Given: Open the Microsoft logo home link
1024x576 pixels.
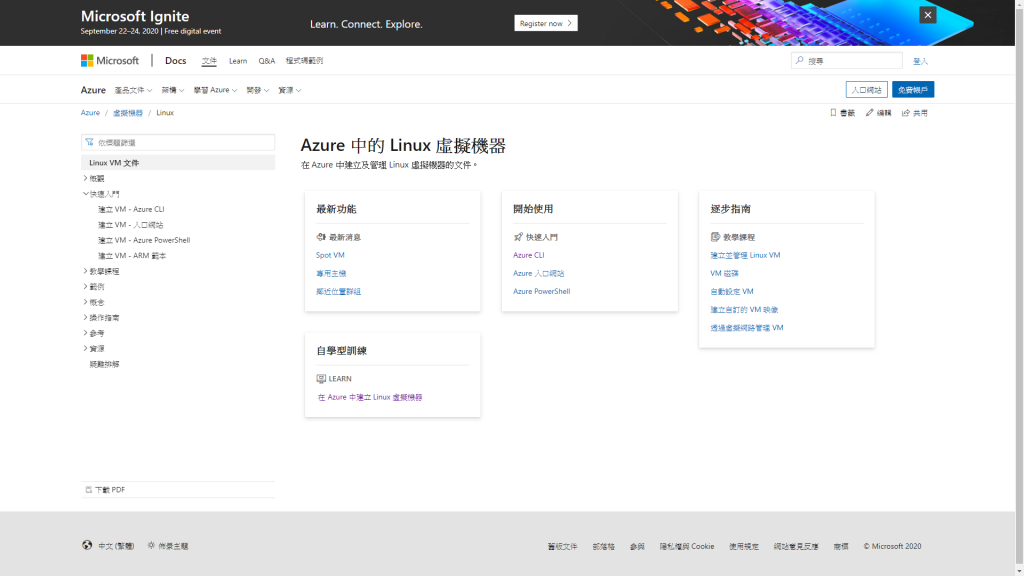Looking at the screenshot, I should coord(110,61).
